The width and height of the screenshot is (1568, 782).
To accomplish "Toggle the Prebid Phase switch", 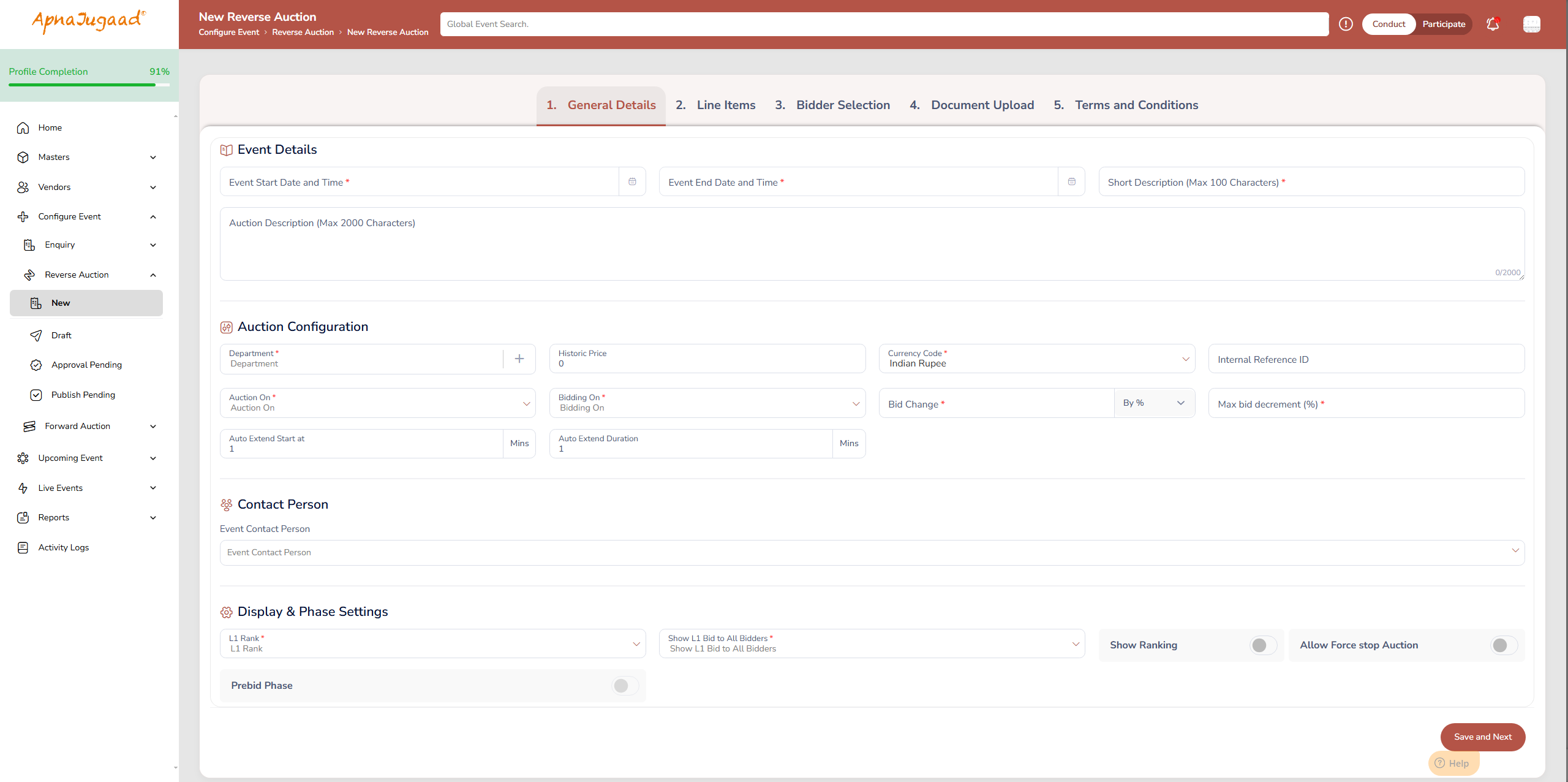I will pyautogui.click(x=625, y=685).
